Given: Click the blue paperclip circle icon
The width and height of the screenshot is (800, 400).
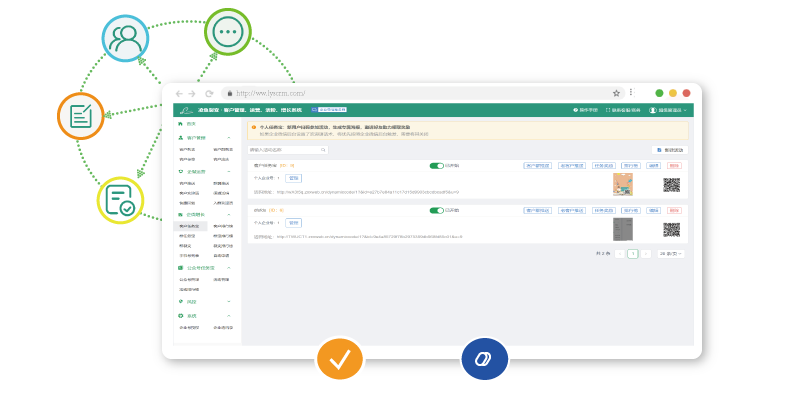Looking at the screenshot, I should 484,360.
